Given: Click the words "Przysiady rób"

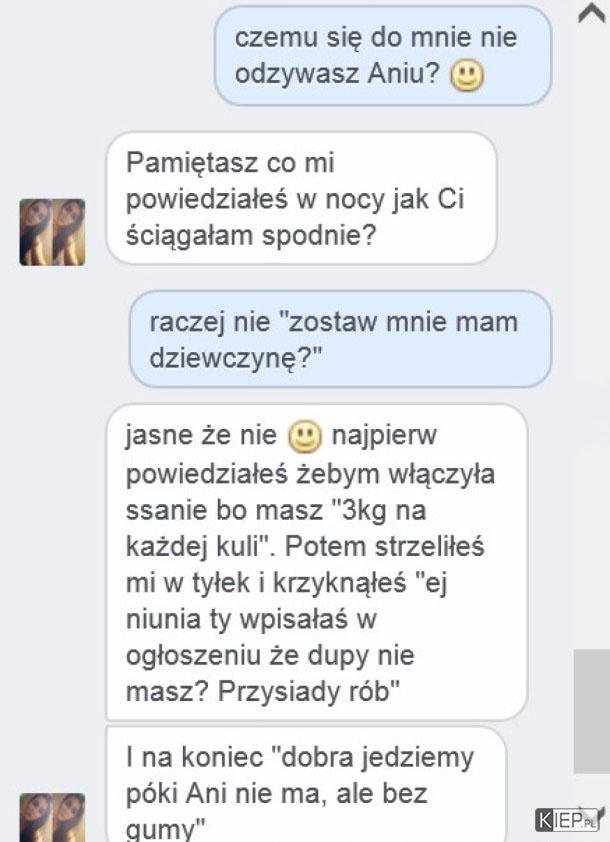Looking at the screenshot, I should click(309, 693).
